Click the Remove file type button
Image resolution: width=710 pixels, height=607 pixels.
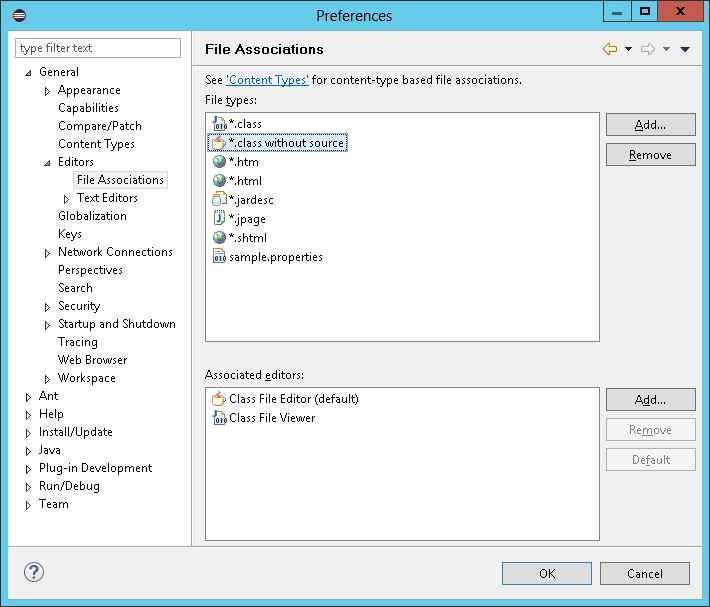[x=650, y=155]
